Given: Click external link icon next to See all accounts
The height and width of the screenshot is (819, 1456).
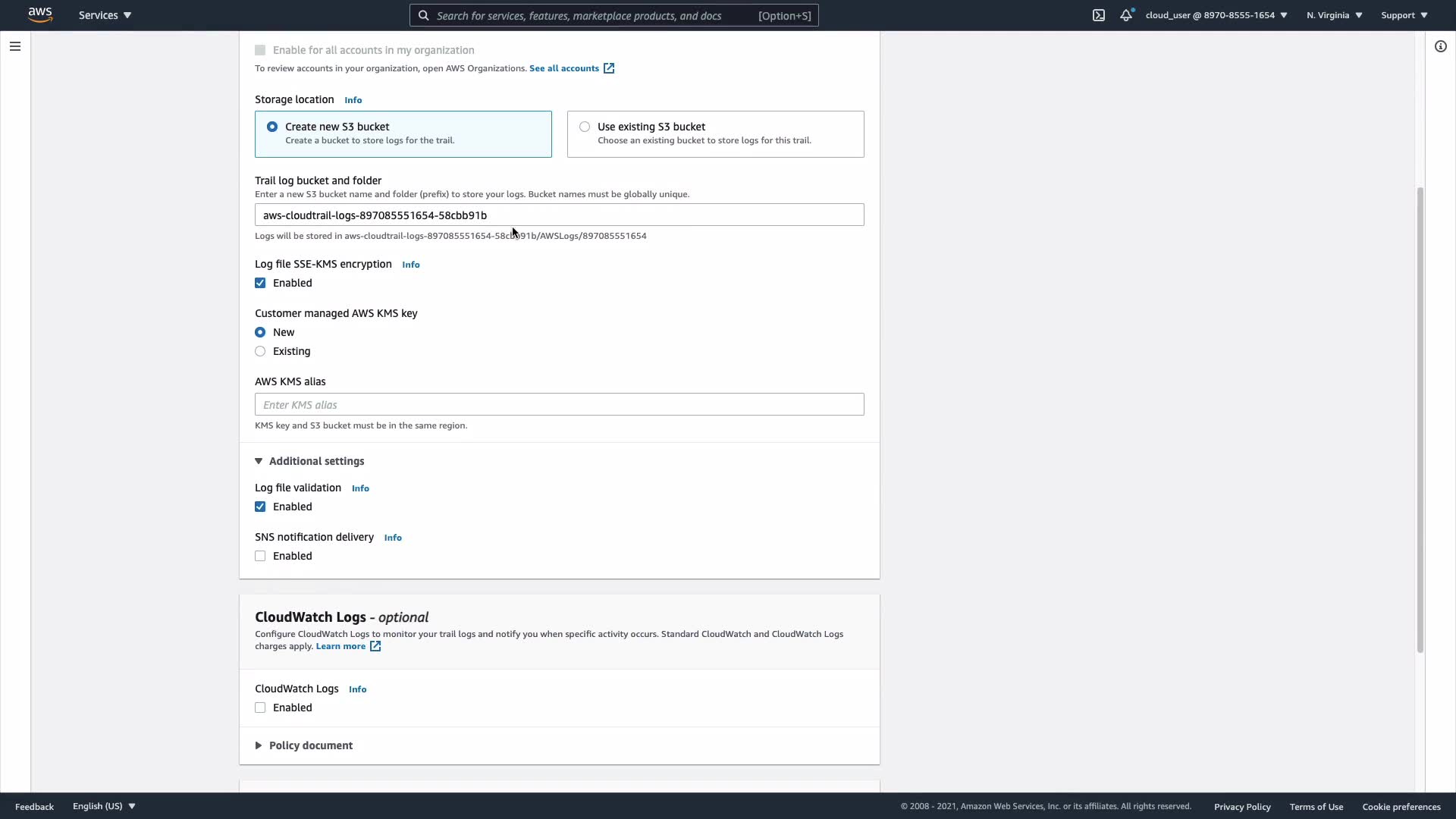Looking at the screenshot, I should [609, 68].
